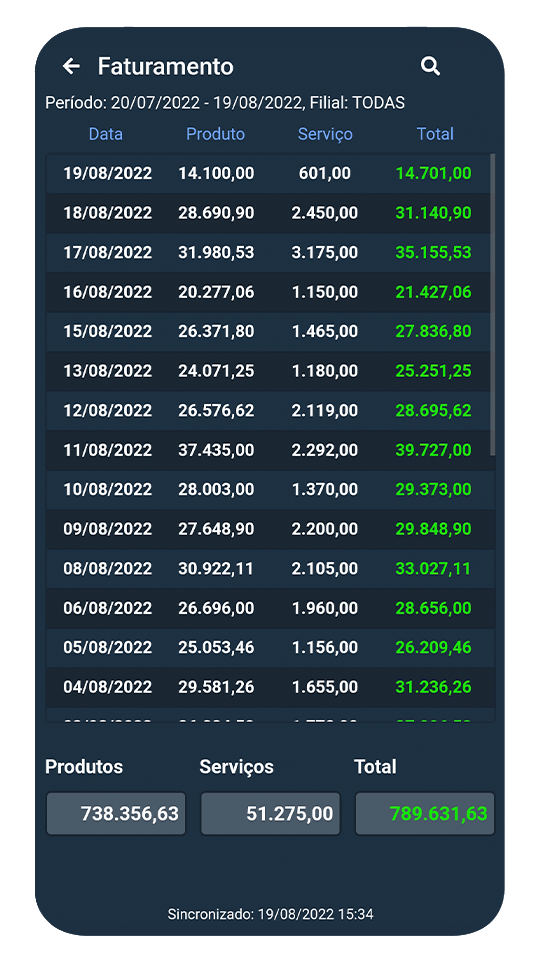Select the Total column header
Screen dimensions: 541x963
click(x=435, y=134)
